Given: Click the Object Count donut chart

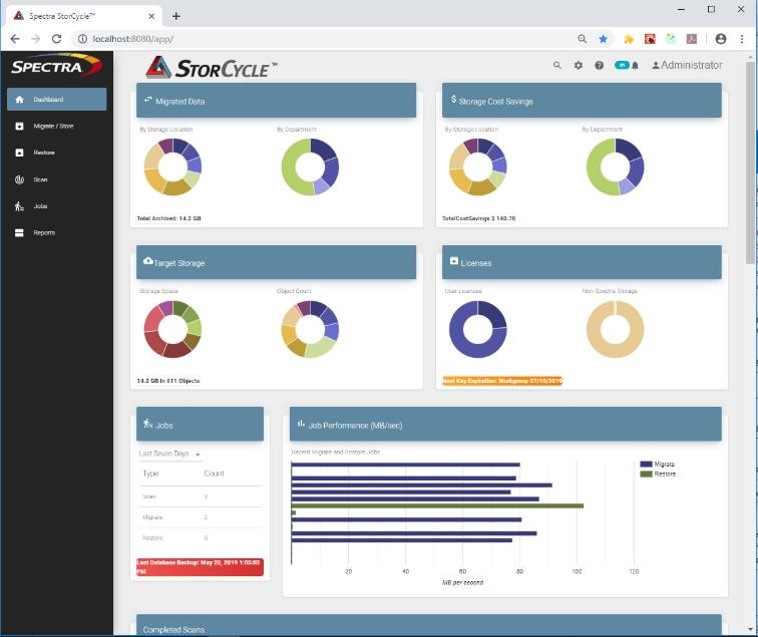Looking at the screenshot, I should click(x=310, y=329).
